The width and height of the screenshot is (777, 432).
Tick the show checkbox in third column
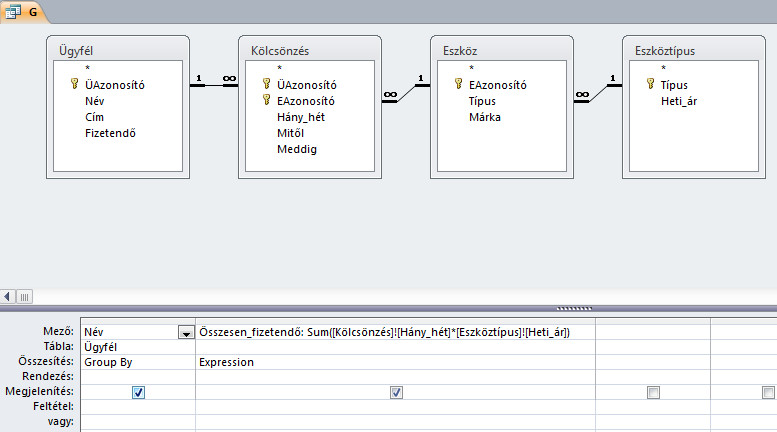652,393
